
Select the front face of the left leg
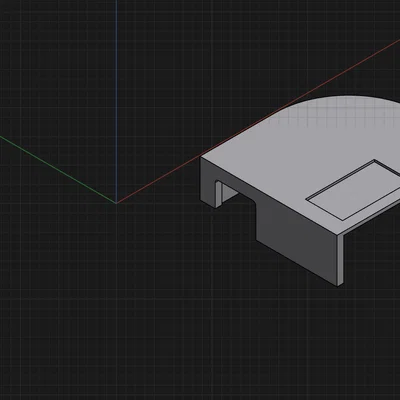click(208, 183)
